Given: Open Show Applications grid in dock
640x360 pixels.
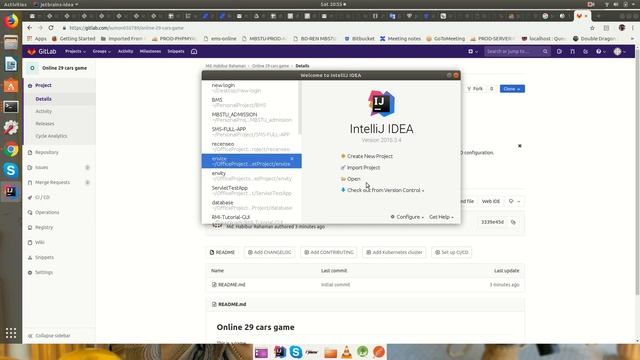Looking at the screenshot, I should [x=11, y=333].
